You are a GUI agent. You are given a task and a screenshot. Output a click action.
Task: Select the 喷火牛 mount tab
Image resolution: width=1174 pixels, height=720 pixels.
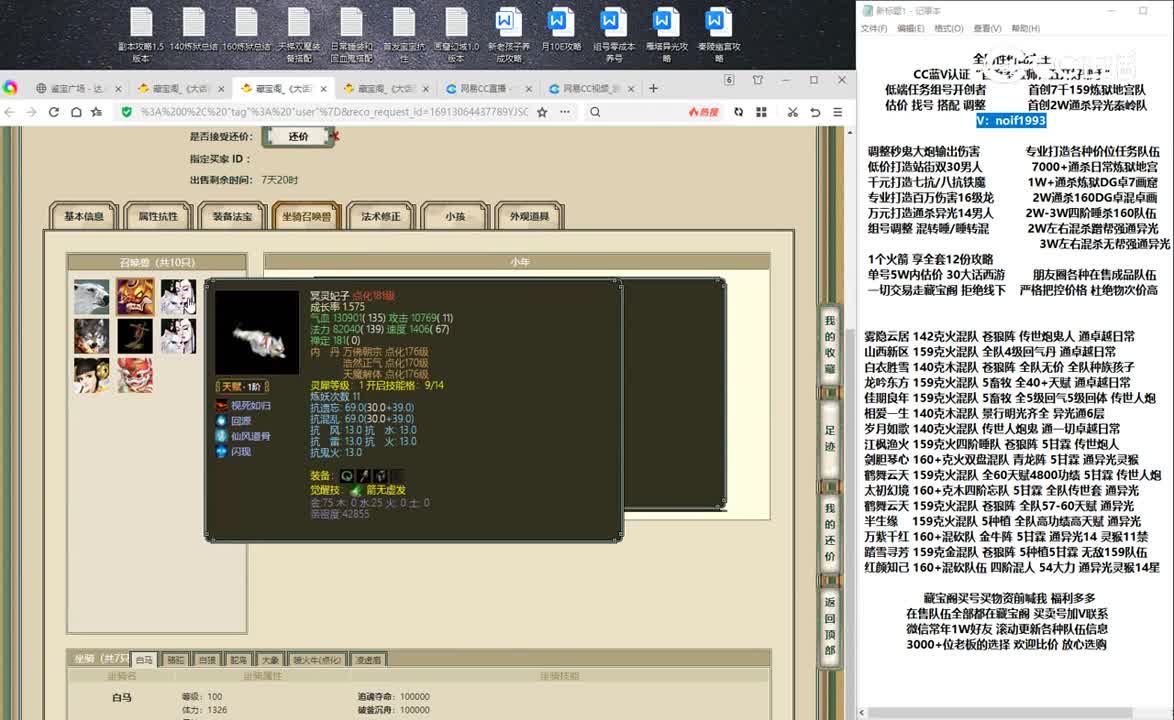pyautogui.click(x=317, y=659)
